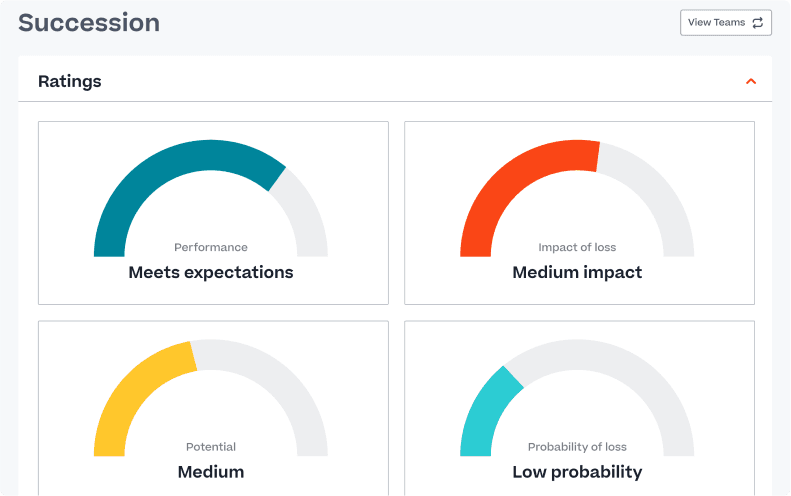Click the Potential label

tap(211, 447)
